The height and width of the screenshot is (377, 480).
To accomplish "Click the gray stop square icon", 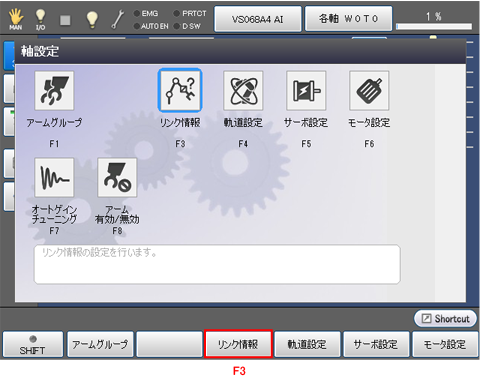I will coord(65,20).
